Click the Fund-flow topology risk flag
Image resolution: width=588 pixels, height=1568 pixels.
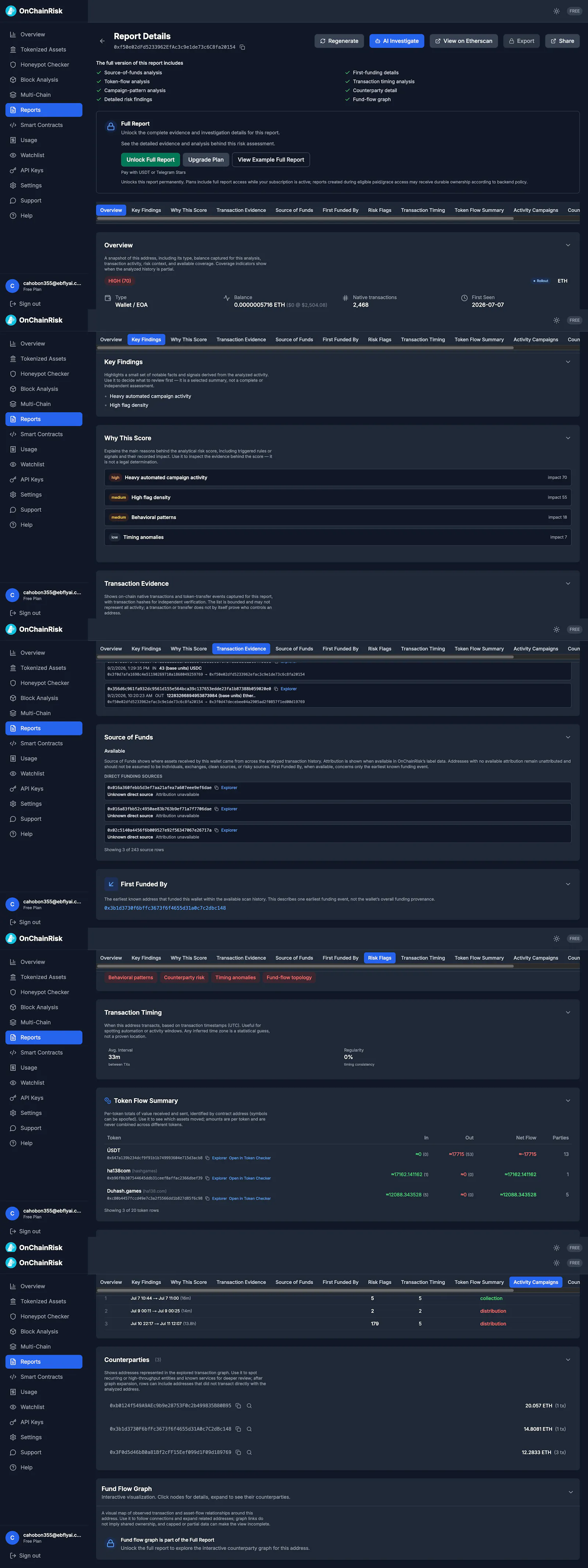click(289, 978)
